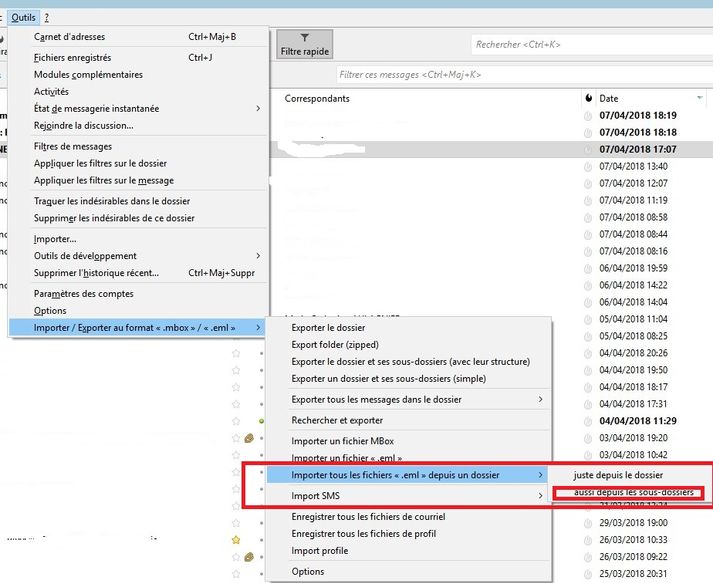
Task: Expand Exporter tous les messages dans le dossier
Action: click(x=409, y=399)
